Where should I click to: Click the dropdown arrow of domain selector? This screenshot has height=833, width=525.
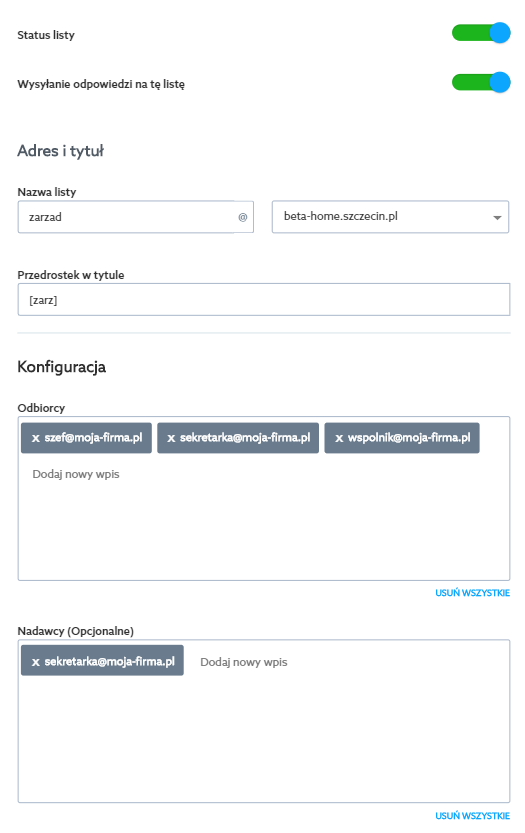pos(497,217)
